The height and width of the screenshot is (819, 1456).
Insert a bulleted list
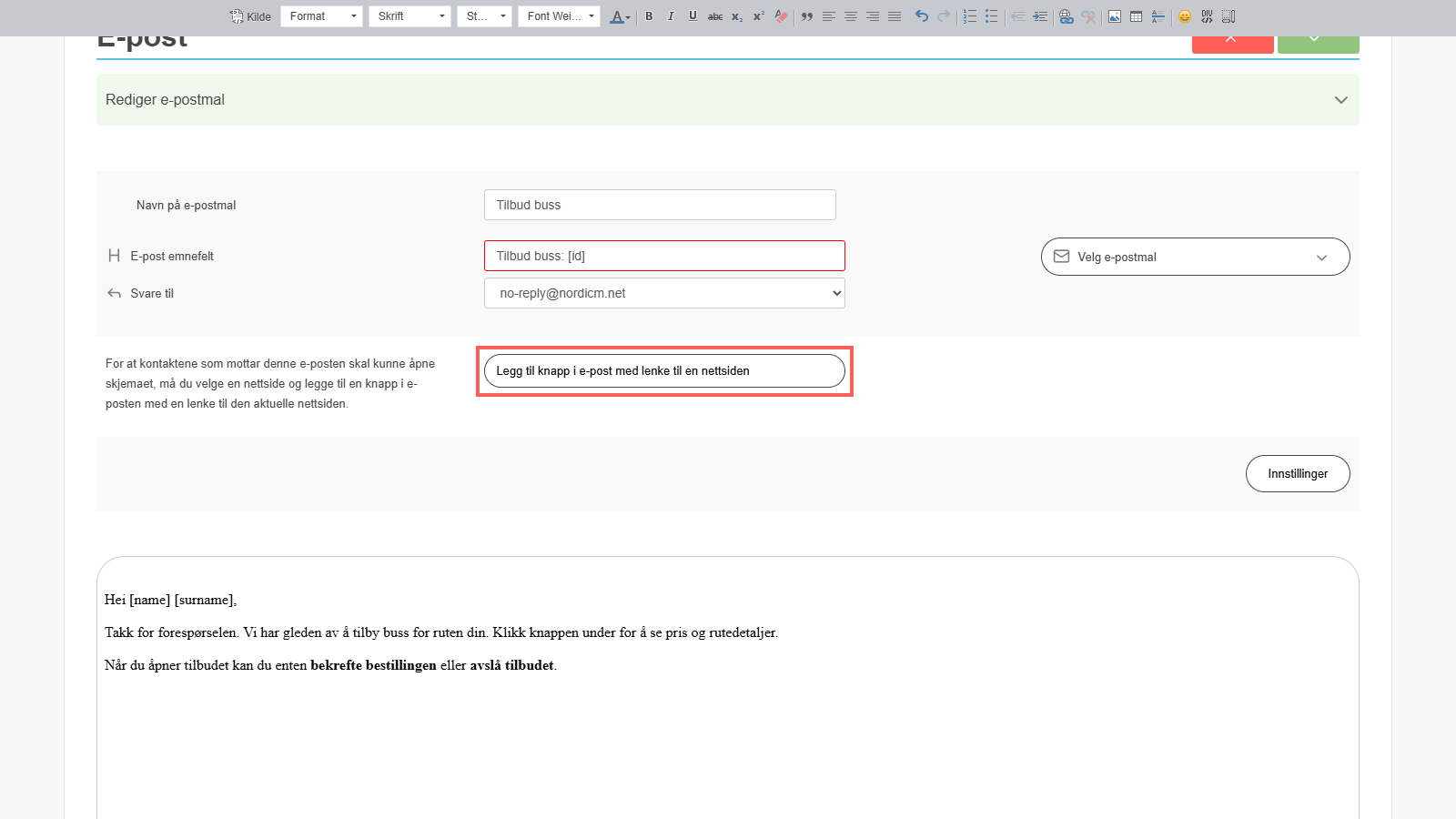pyautogui.click(x=992, y=16)
